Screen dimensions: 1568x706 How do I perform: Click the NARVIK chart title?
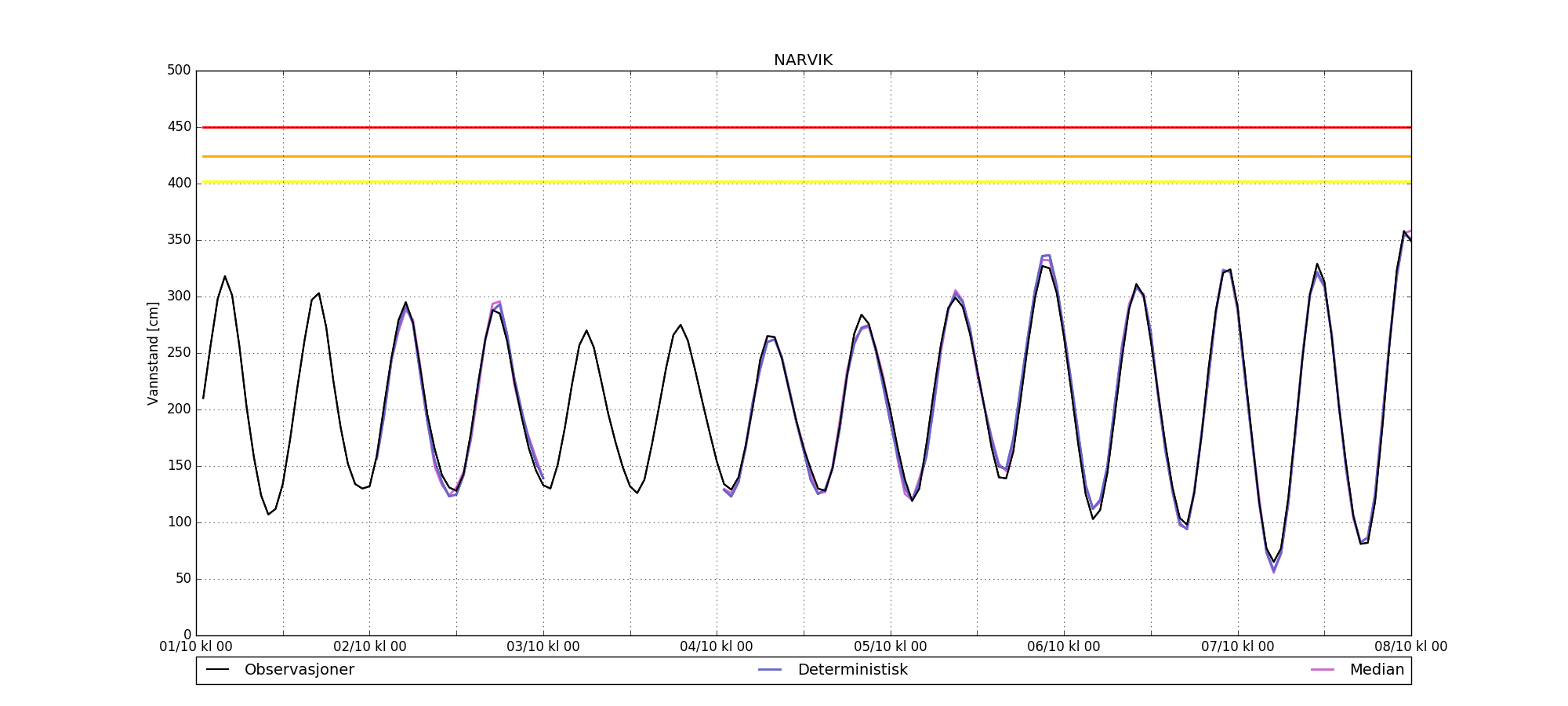click(803, 60)
